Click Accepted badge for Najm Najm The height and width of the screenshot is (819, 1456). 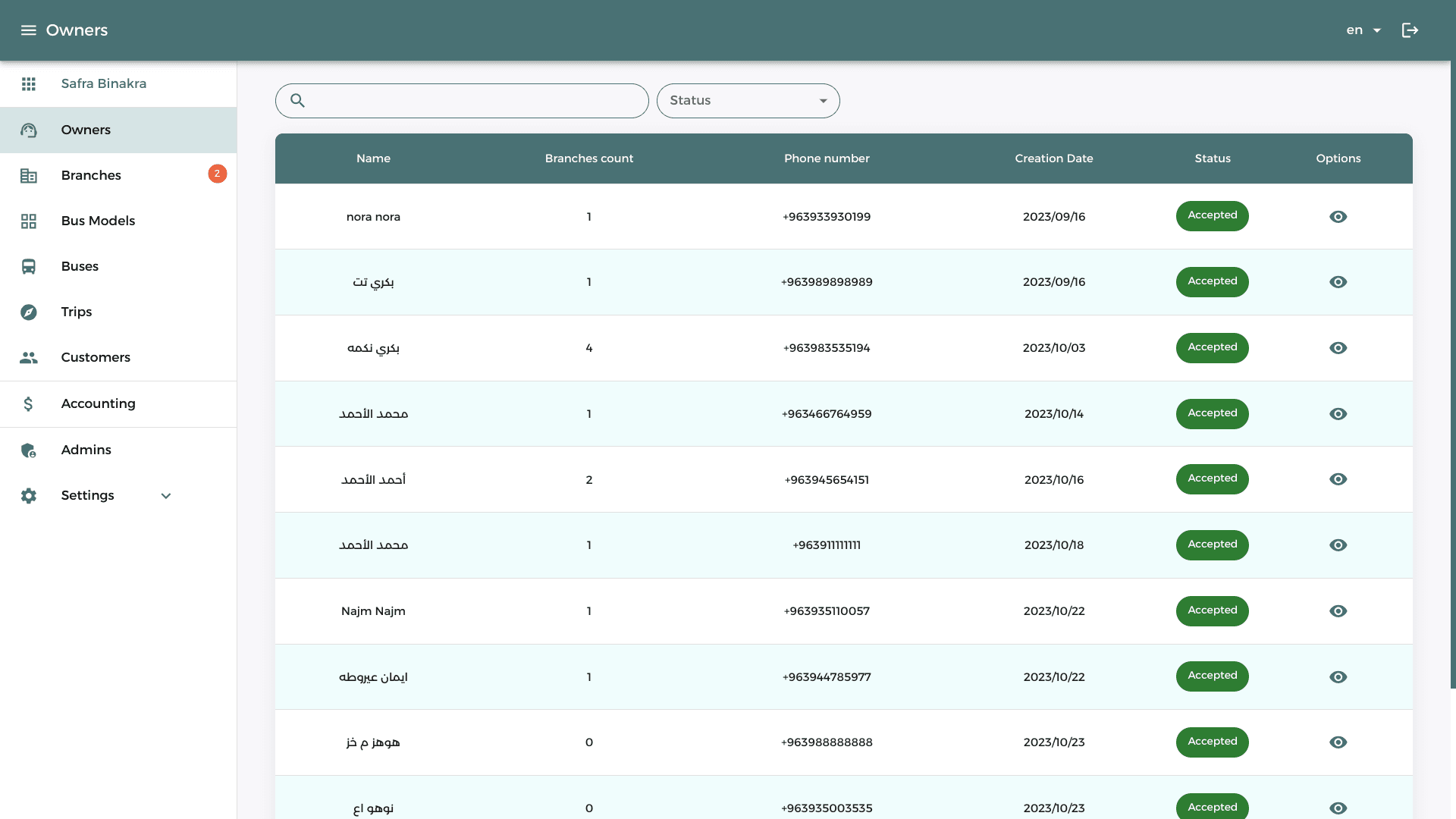pos(1212,611)
